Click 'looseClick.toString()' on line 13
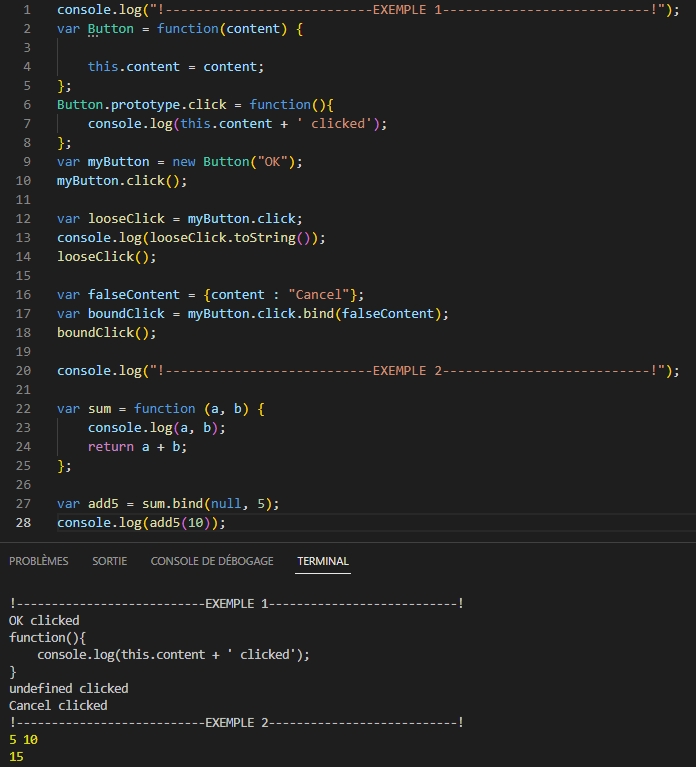Viewport: 696px width, 767px height. point(230,238)
